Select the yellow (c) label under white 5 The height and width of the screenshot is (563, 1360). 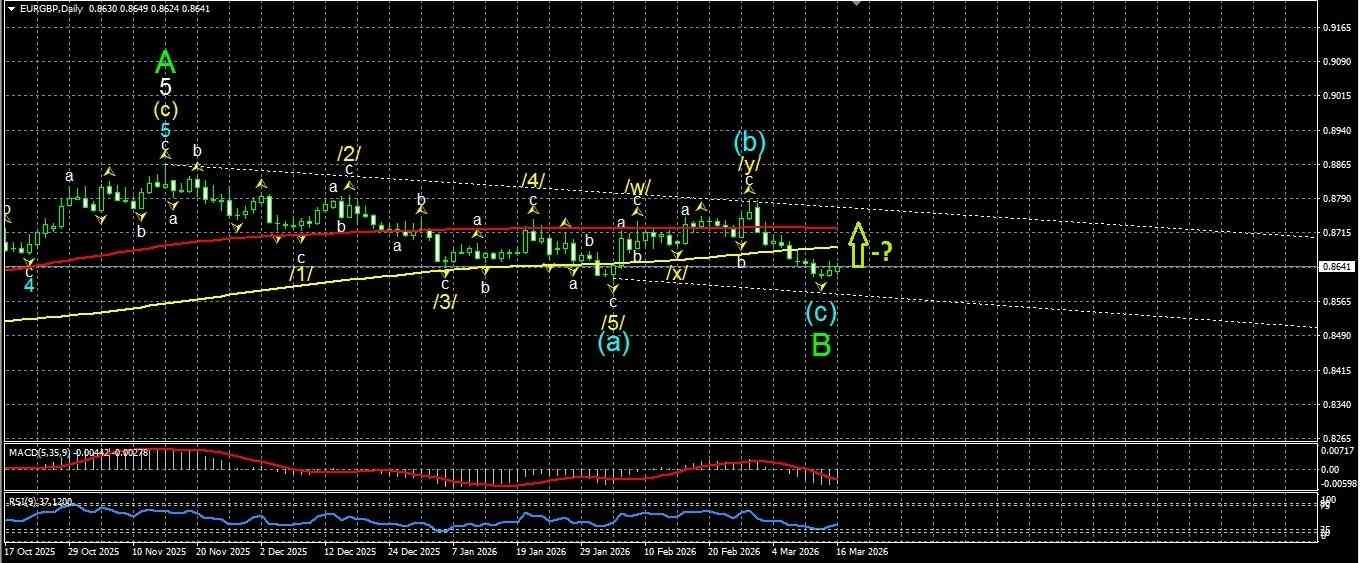pos(166,110)
